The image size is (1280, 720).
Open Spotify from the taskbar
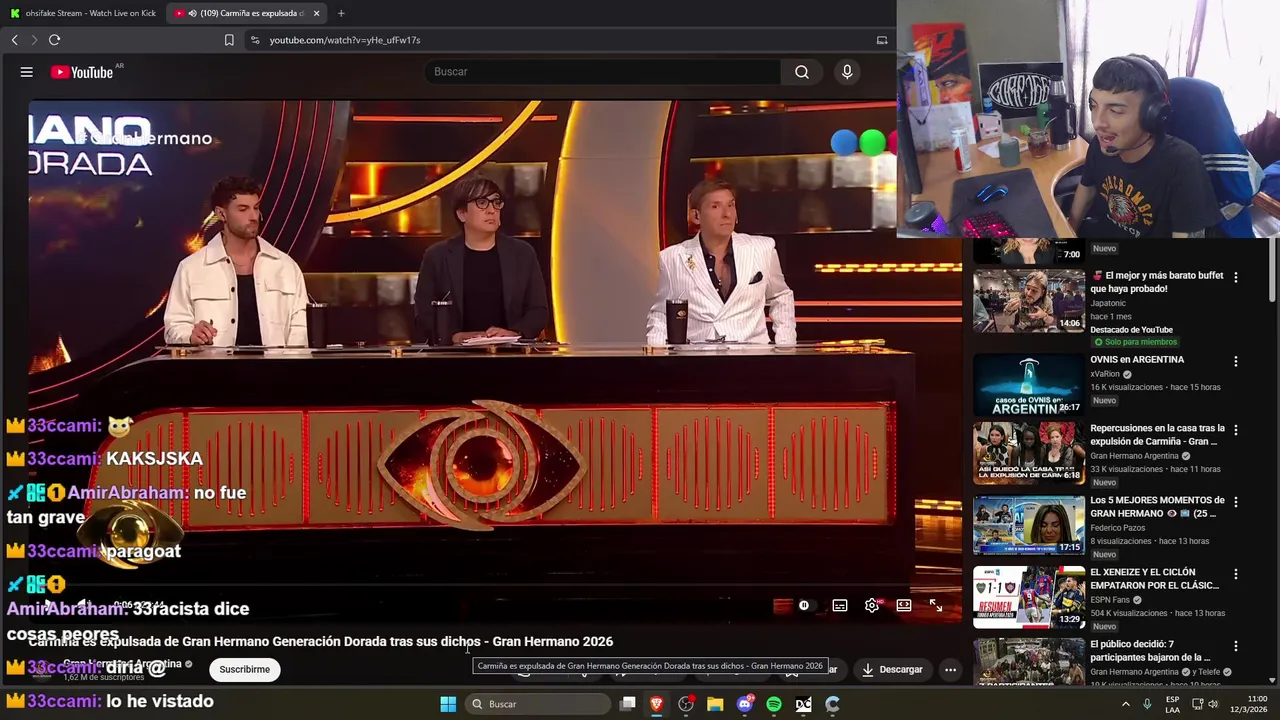pyautogui.click(x=774, y=704)
